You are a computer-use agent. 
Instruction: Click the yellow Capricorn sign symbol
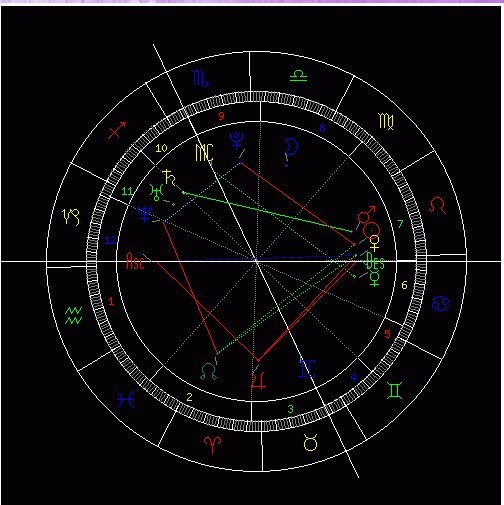click(71, 217)
